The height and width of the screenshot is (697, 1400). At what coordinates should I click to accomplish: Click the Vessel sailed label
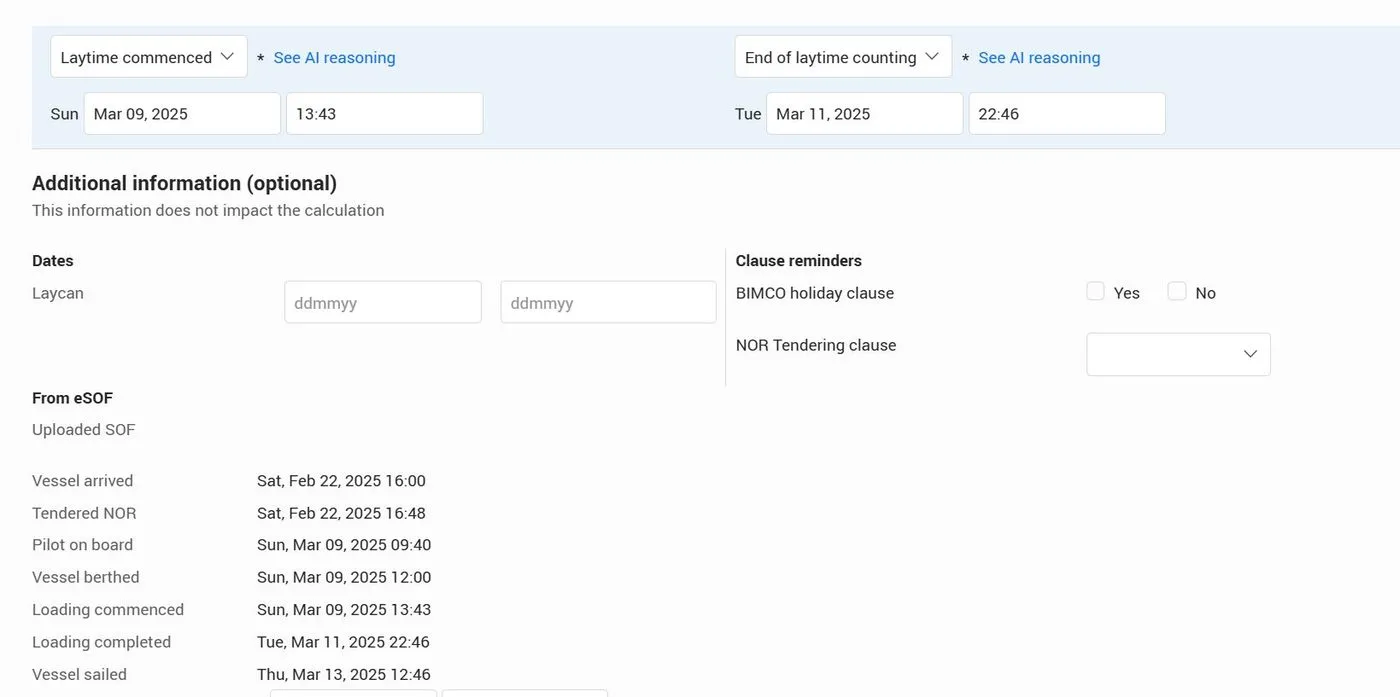click(79, 674)
